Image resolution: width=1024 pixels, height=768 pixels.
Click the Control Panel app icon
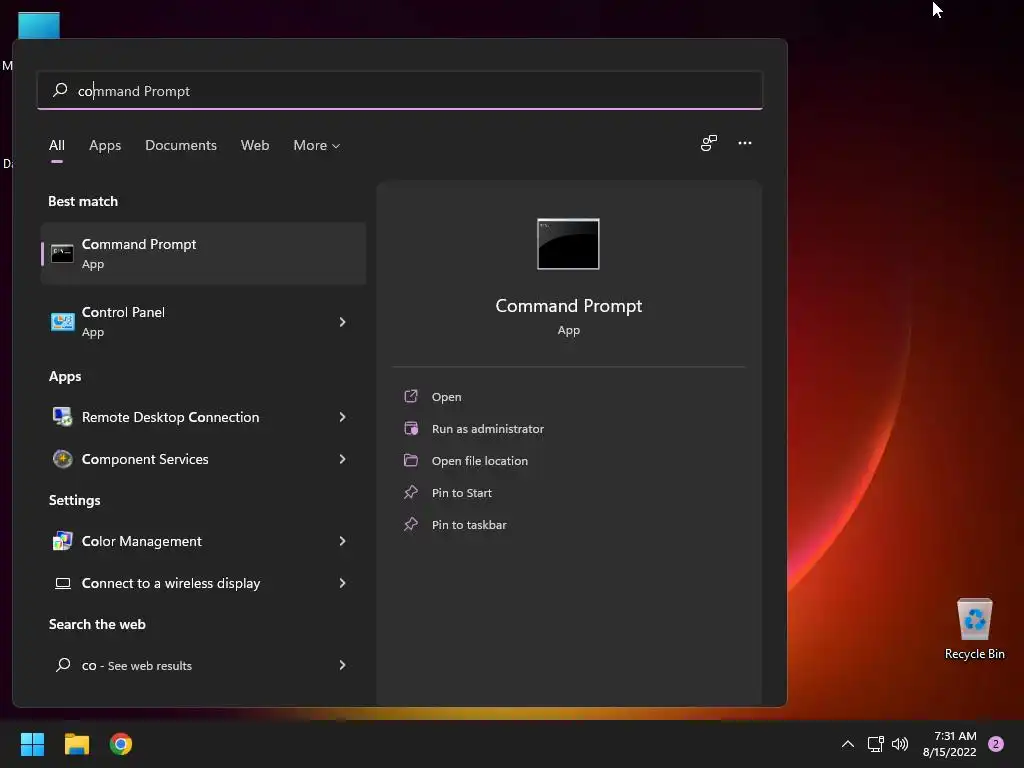[63, 321]
